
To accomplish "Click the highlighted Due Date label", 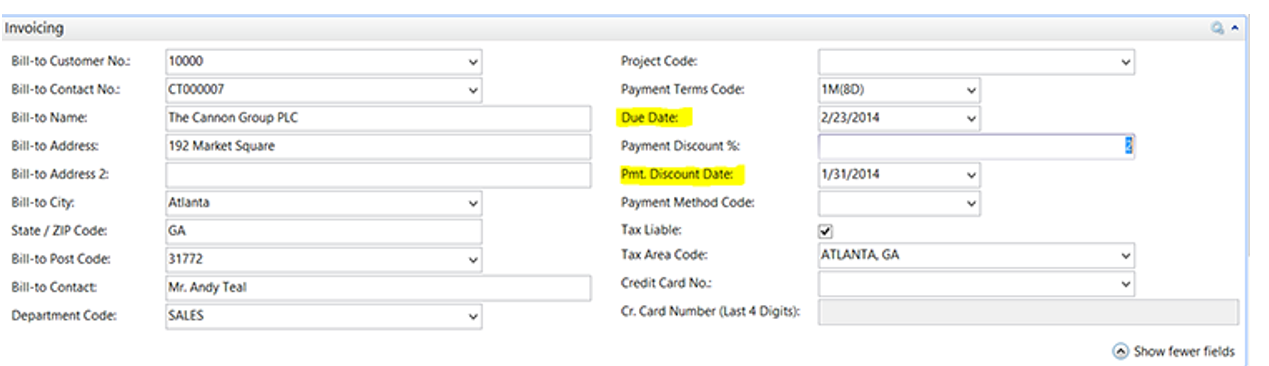I will pos(650,118).
